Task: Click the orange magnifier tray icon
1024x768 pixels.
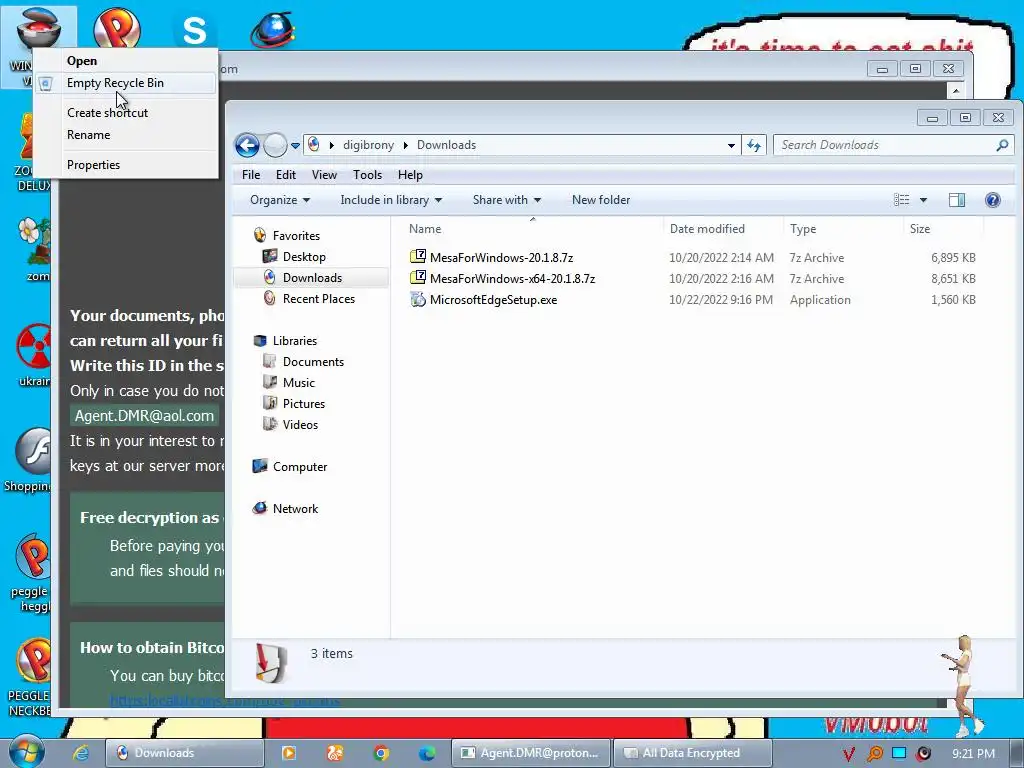Action: (874, 754)
